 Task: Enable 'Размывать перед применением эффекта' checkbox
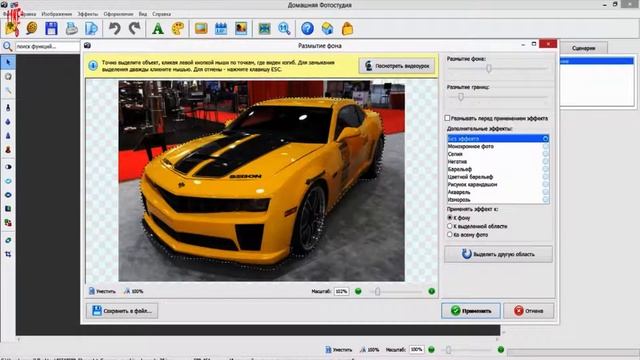447,118
